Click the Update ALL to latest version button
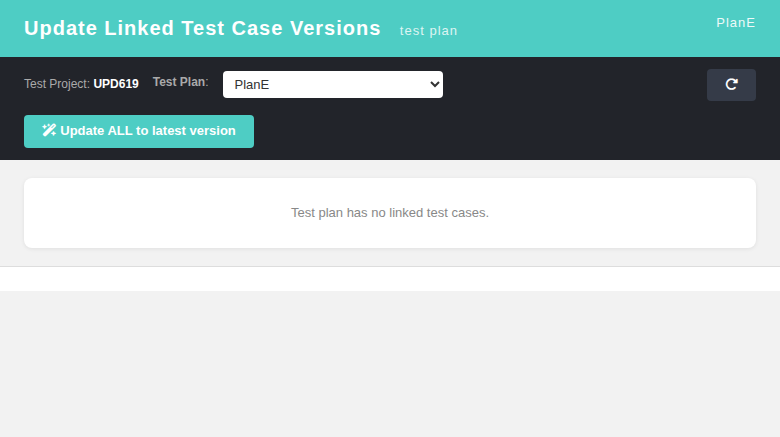The width and height of the screenshot is (780, 437). click(139, 131)
